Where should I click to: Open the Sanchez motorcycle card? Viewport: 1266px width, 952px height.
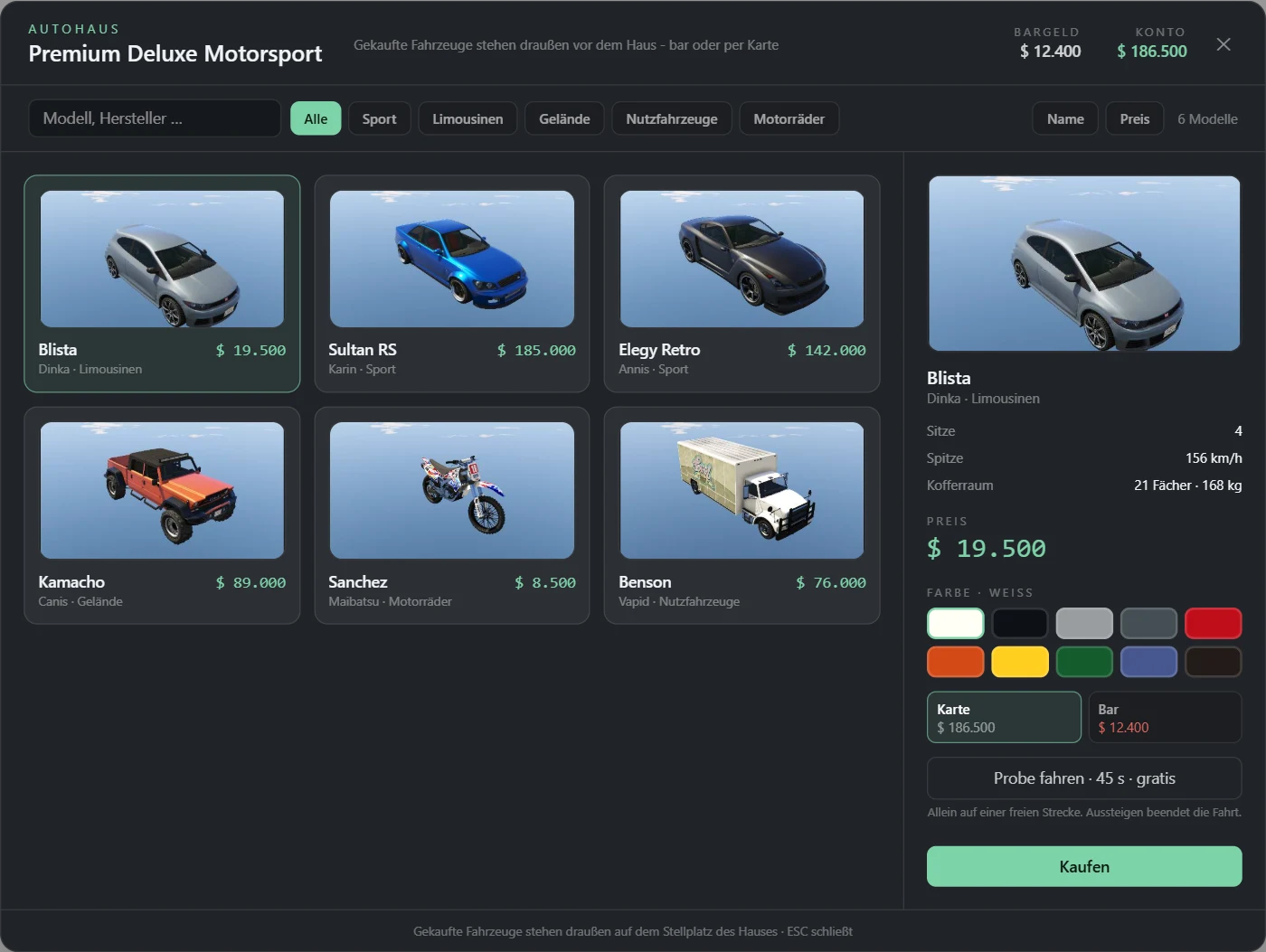coord(452,515)
